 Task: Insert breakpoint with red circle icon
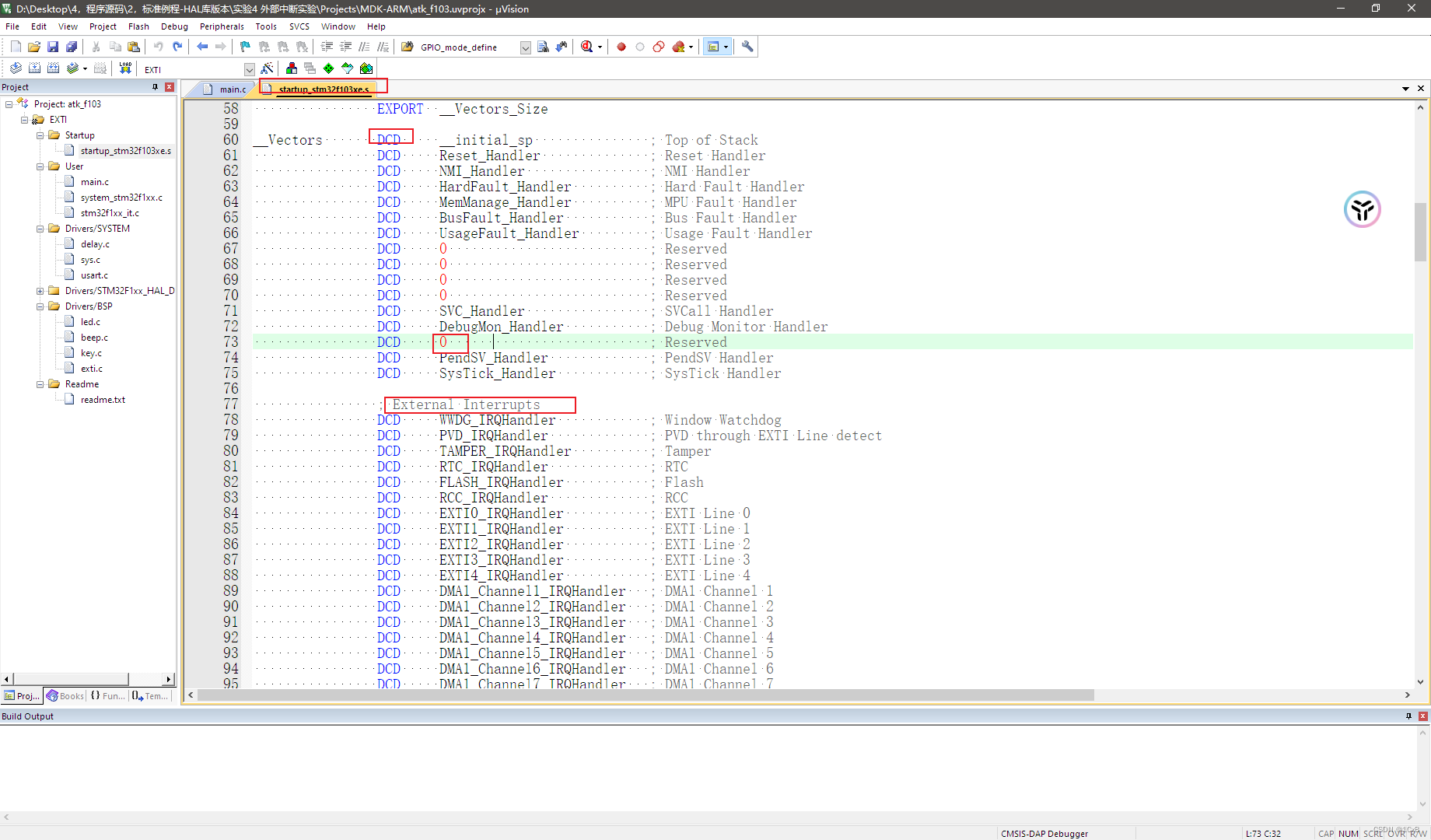(x=621, y=47)
